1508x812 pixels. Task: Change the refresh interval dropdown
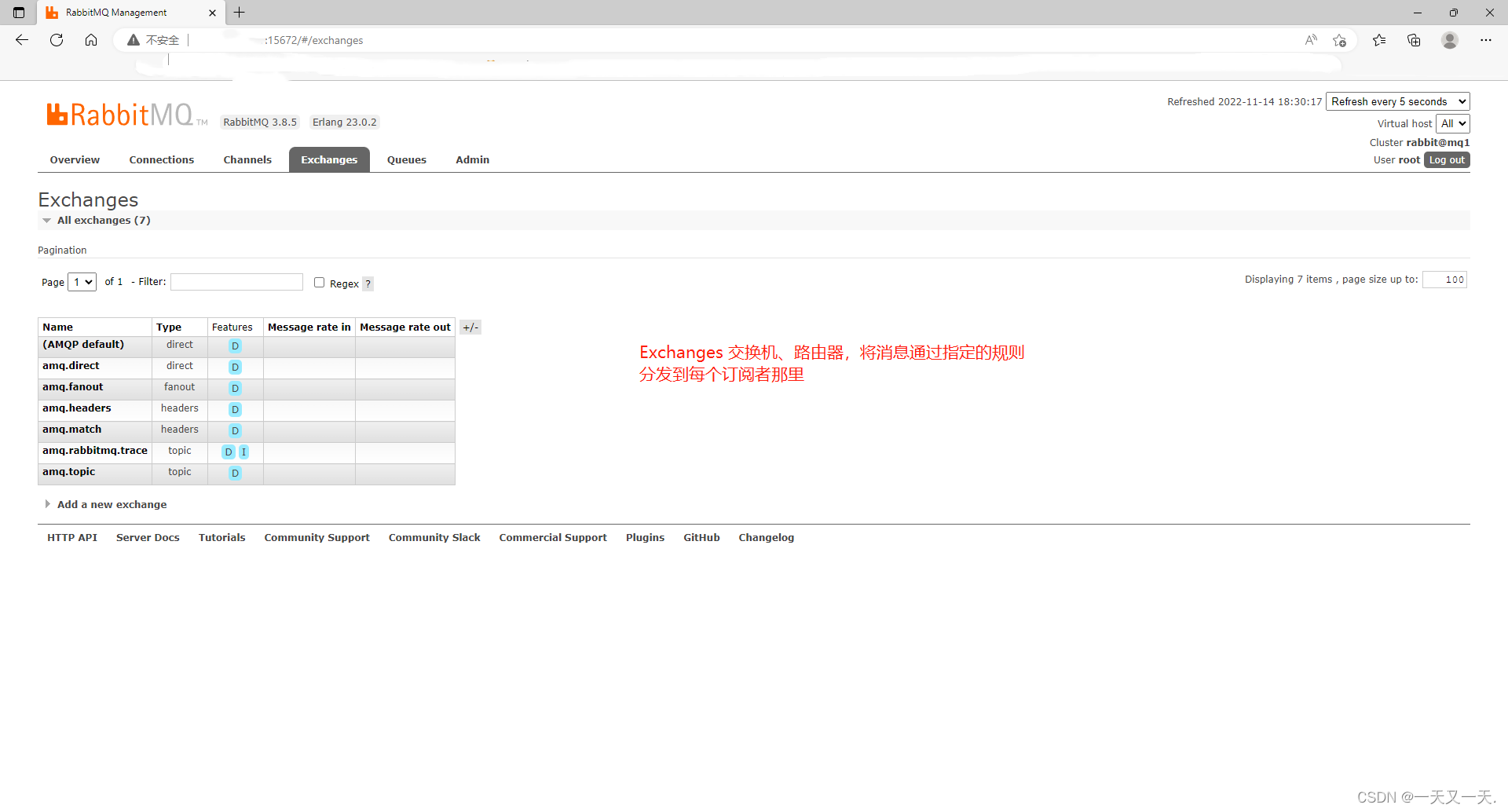coord(1396,101)
